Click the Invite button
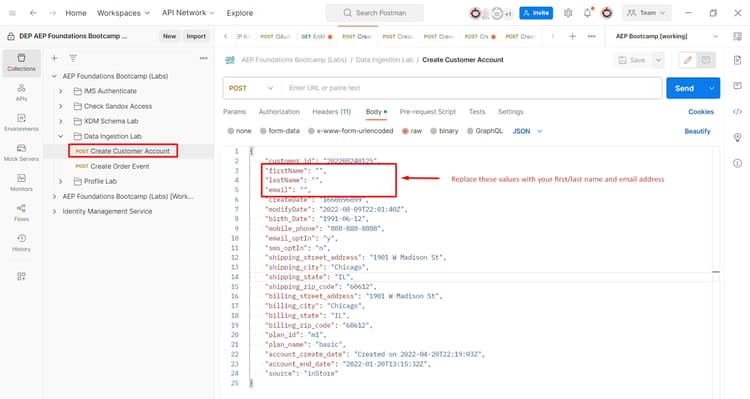 (x=536, y=13)
